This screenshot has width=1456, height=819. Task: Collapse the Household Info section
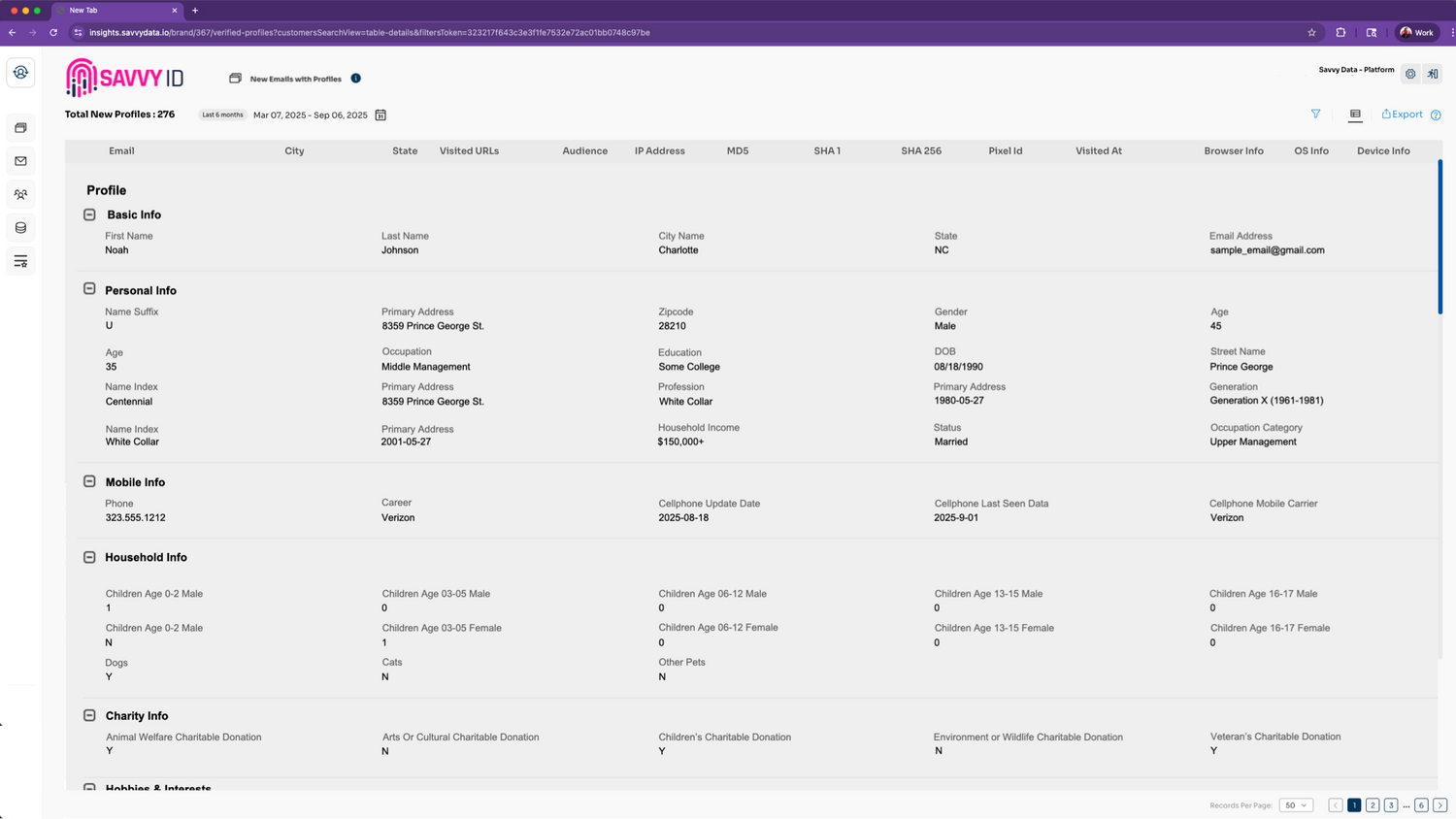pyautogui.click(x=89, y=557)
